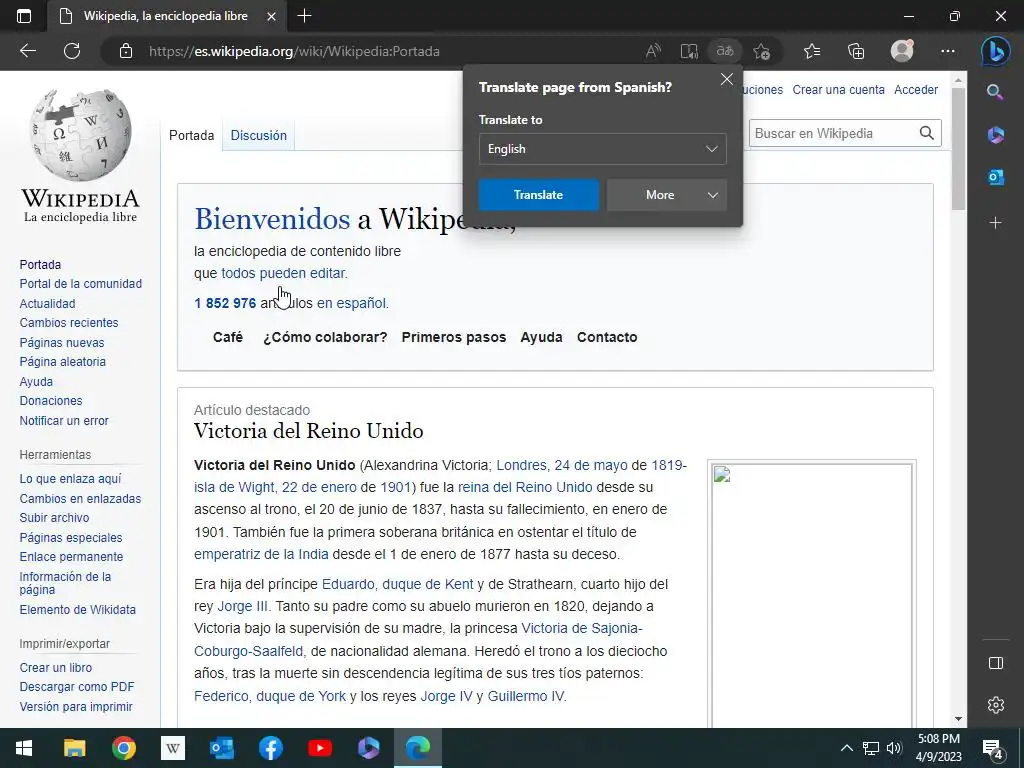Open ¿Cómo colaborar? menu item

[325, 337]
